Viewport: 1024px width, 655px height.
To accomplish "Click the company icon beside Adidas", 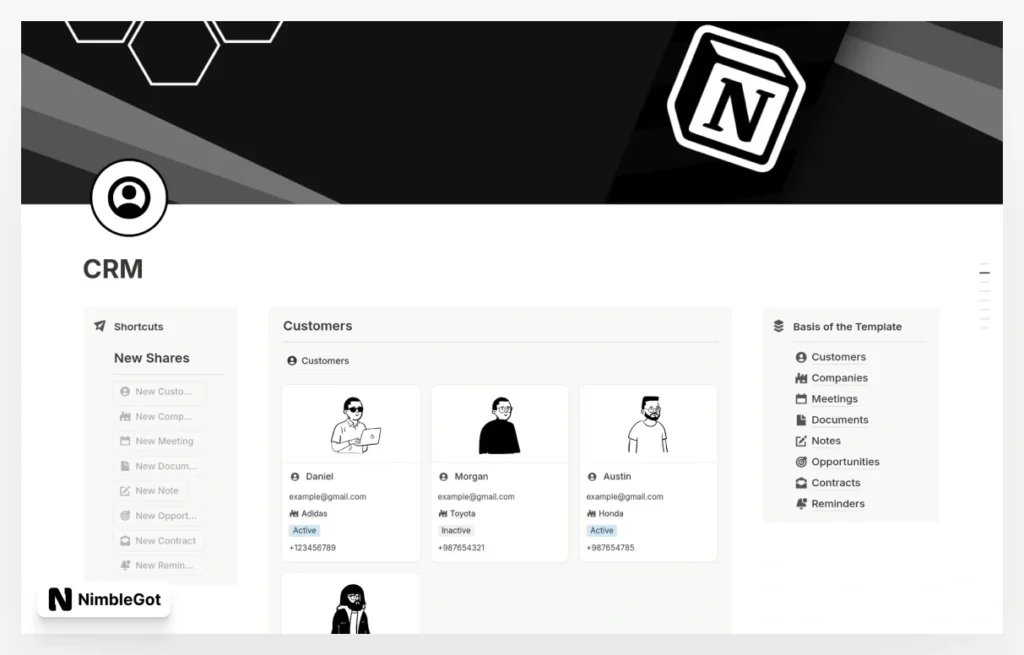I will pos(294,514).
